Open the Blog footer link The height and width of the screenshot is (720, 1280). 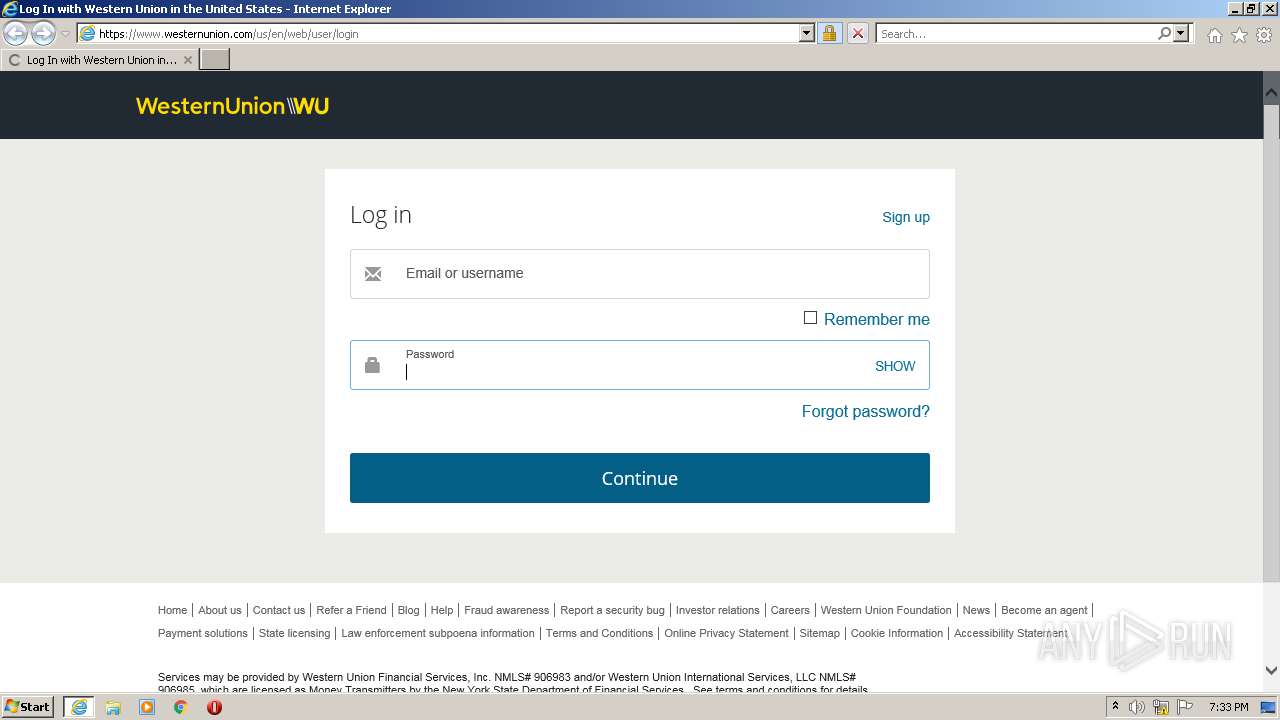(408, 610)
